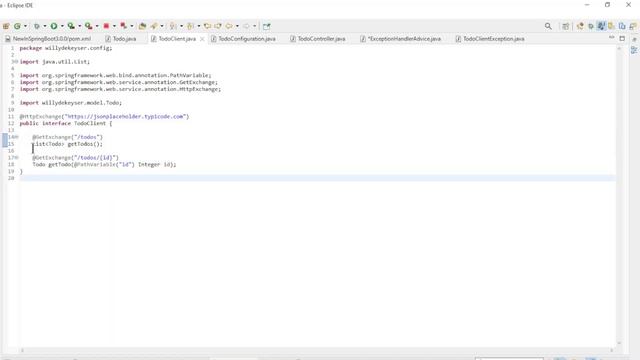Click the vertical scrollbar down arrow
This screenshot has width=640, height=360.
(619, 343)
